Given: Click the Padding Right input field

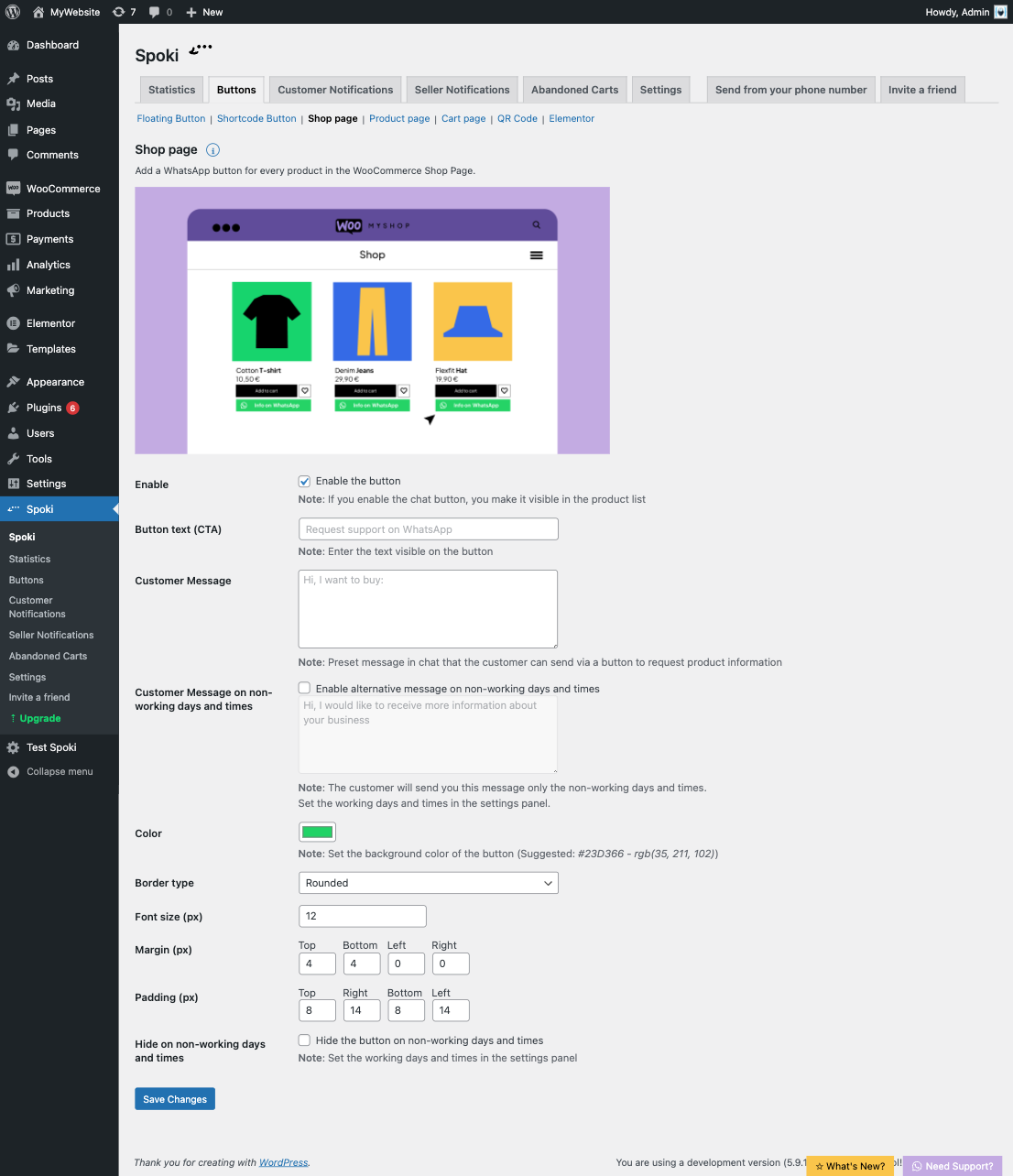Looking at the screenshot, I should [362, 1010].
